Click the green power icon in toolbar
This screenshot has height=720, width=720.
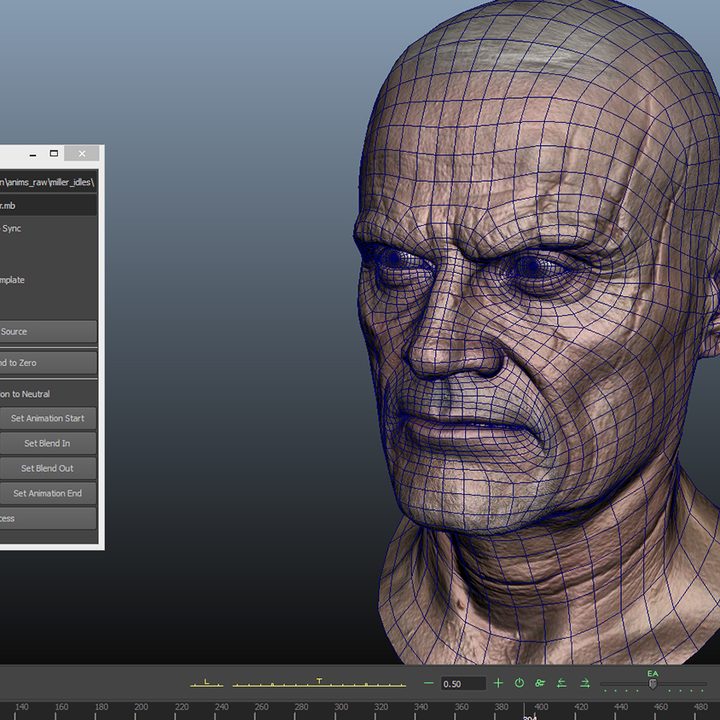[519, 683]
